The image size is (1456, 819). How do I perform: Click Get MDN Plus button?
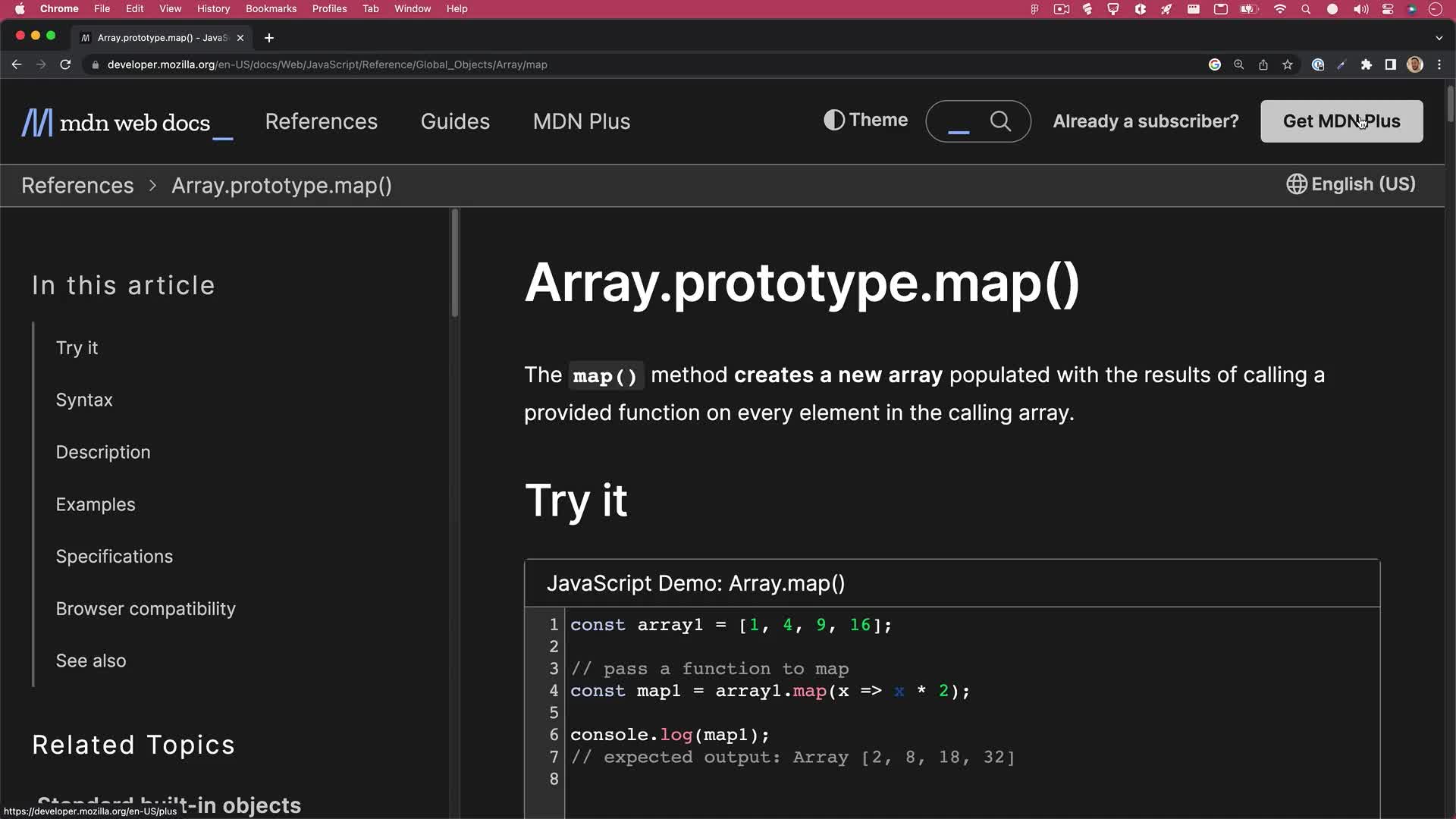coord(1341,121)
